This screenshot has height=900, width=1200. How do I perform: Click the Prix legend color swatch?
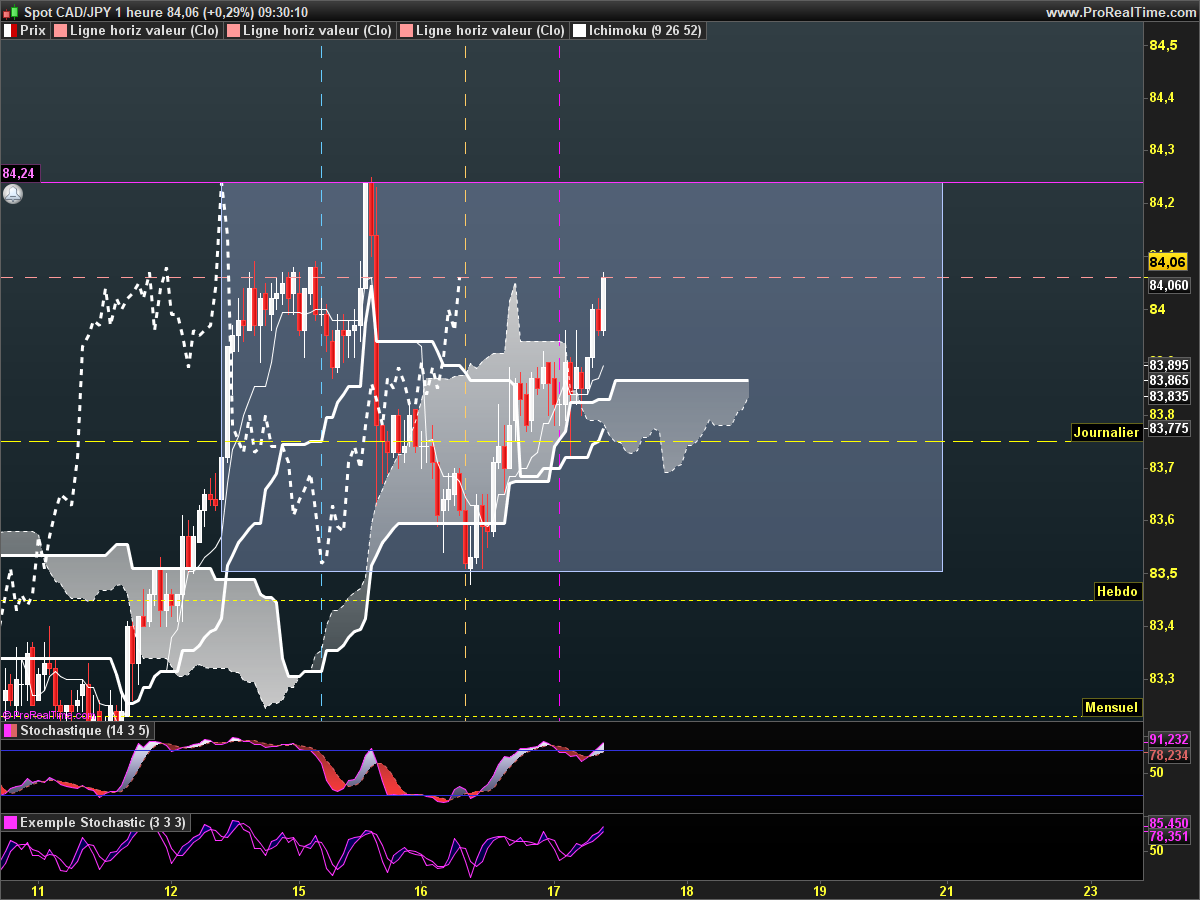pyautogui.click(x=9, y=31)
